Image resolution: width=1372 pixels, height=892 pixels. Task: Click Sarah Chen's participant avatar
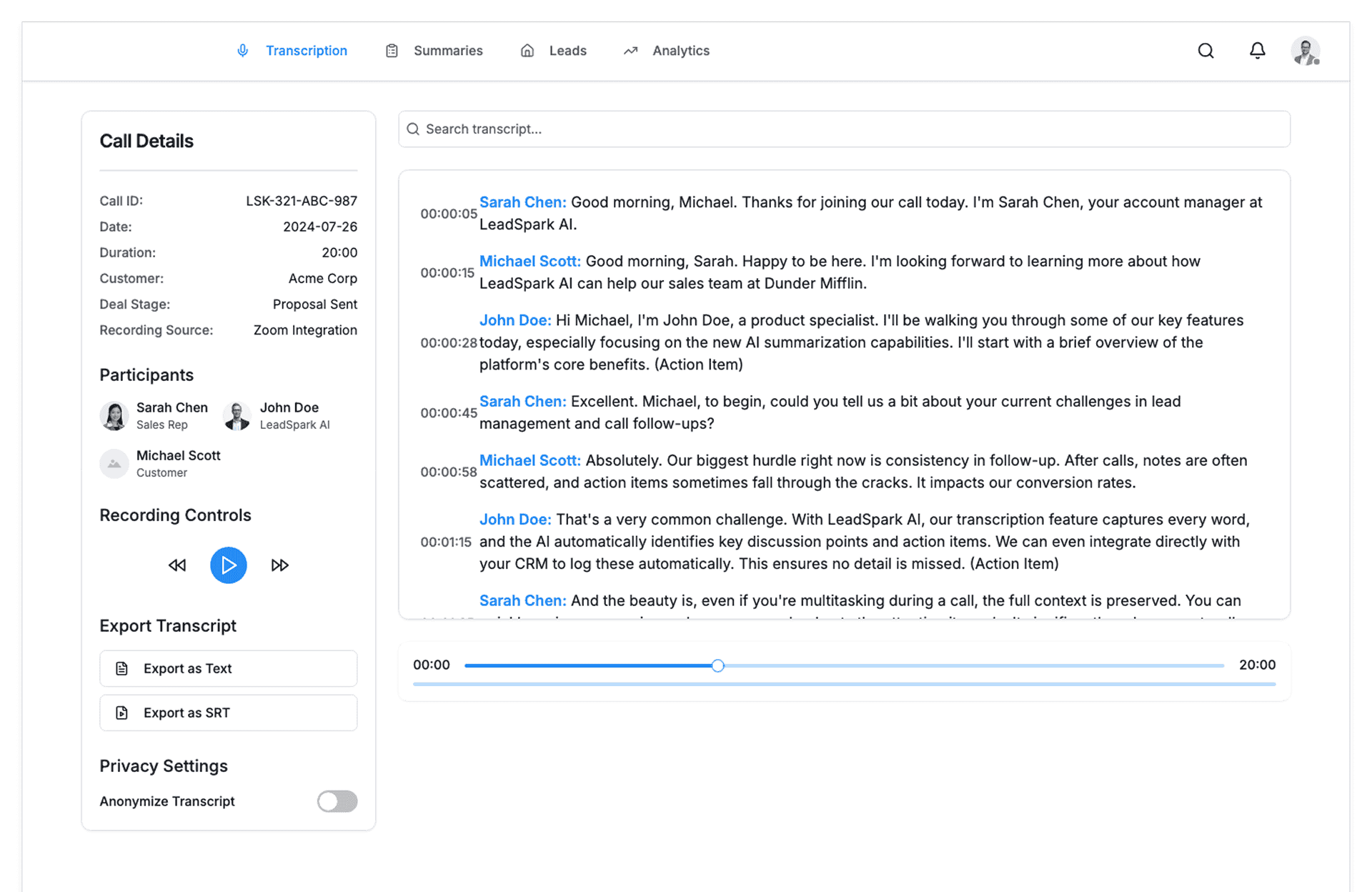[x=114, y=415]
